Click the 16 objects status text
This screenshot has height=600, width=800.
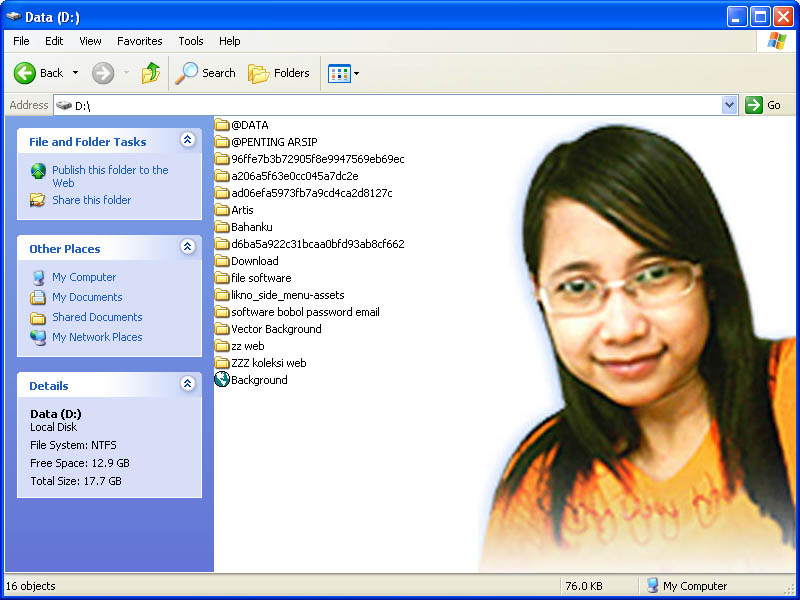point(31,586)
